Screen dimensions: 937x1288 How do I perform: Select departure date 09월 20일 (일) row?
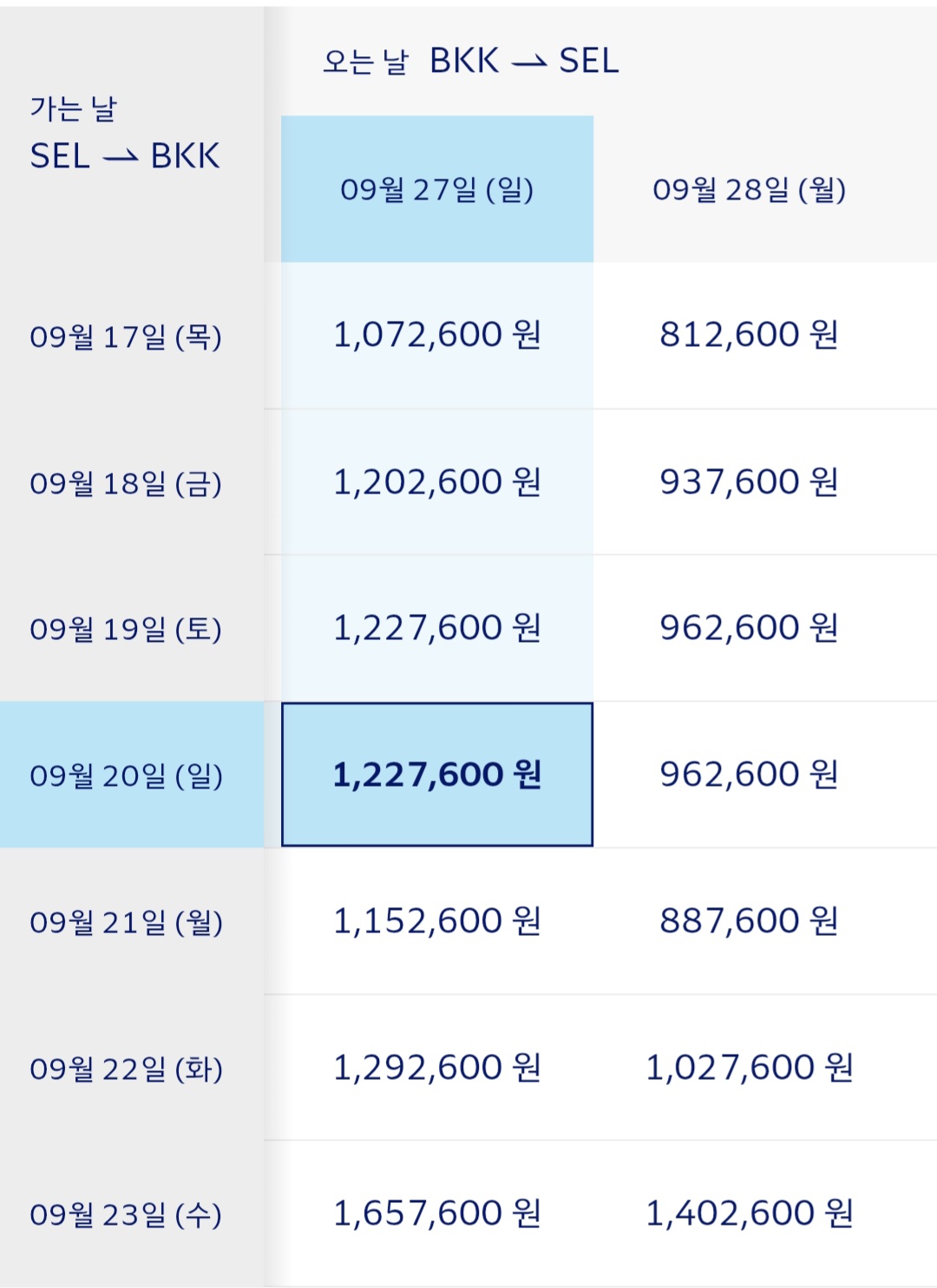[x=126, y=775]
